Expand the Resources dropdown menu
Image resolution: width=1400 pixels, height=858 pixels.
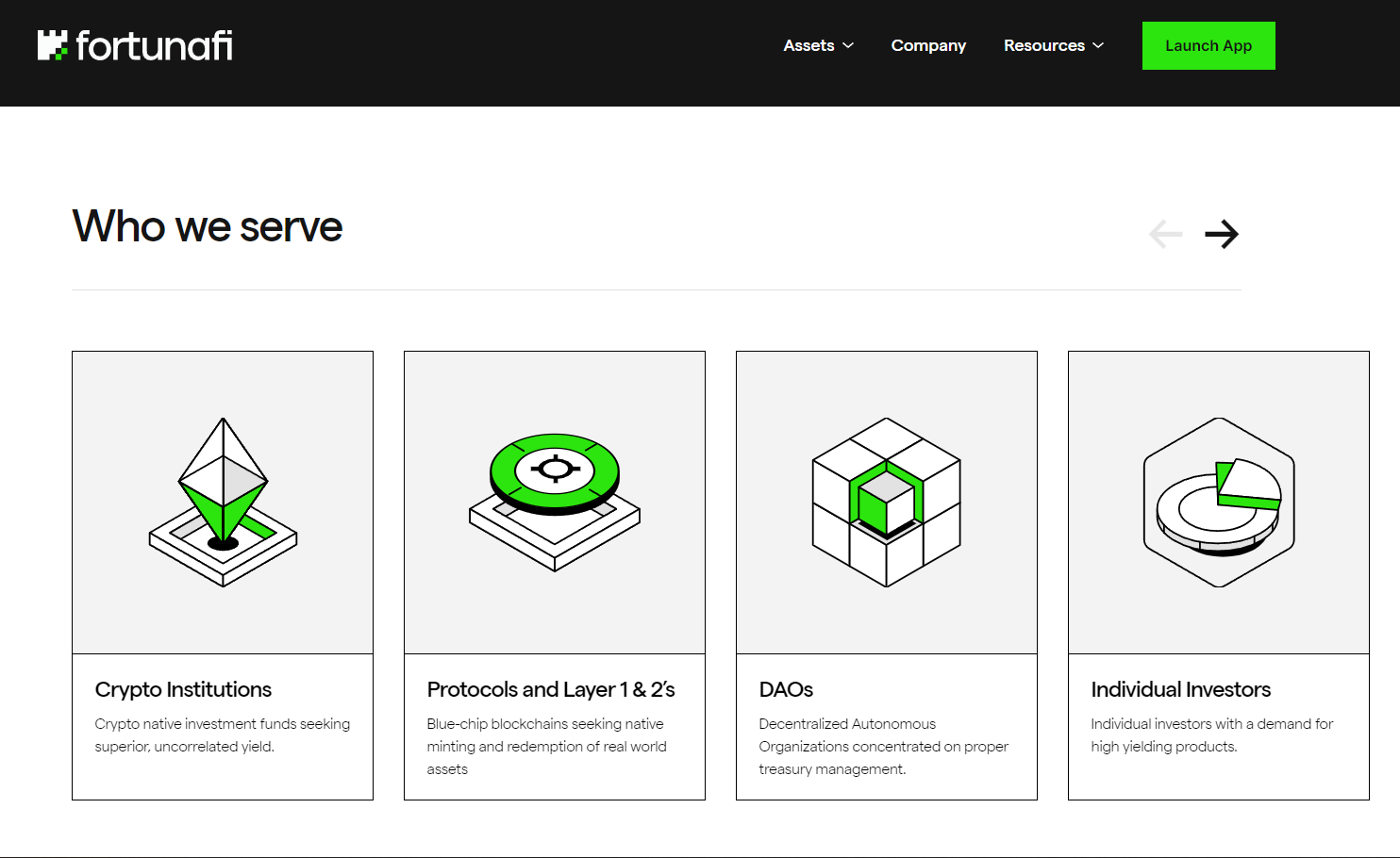pos(1043,45)
